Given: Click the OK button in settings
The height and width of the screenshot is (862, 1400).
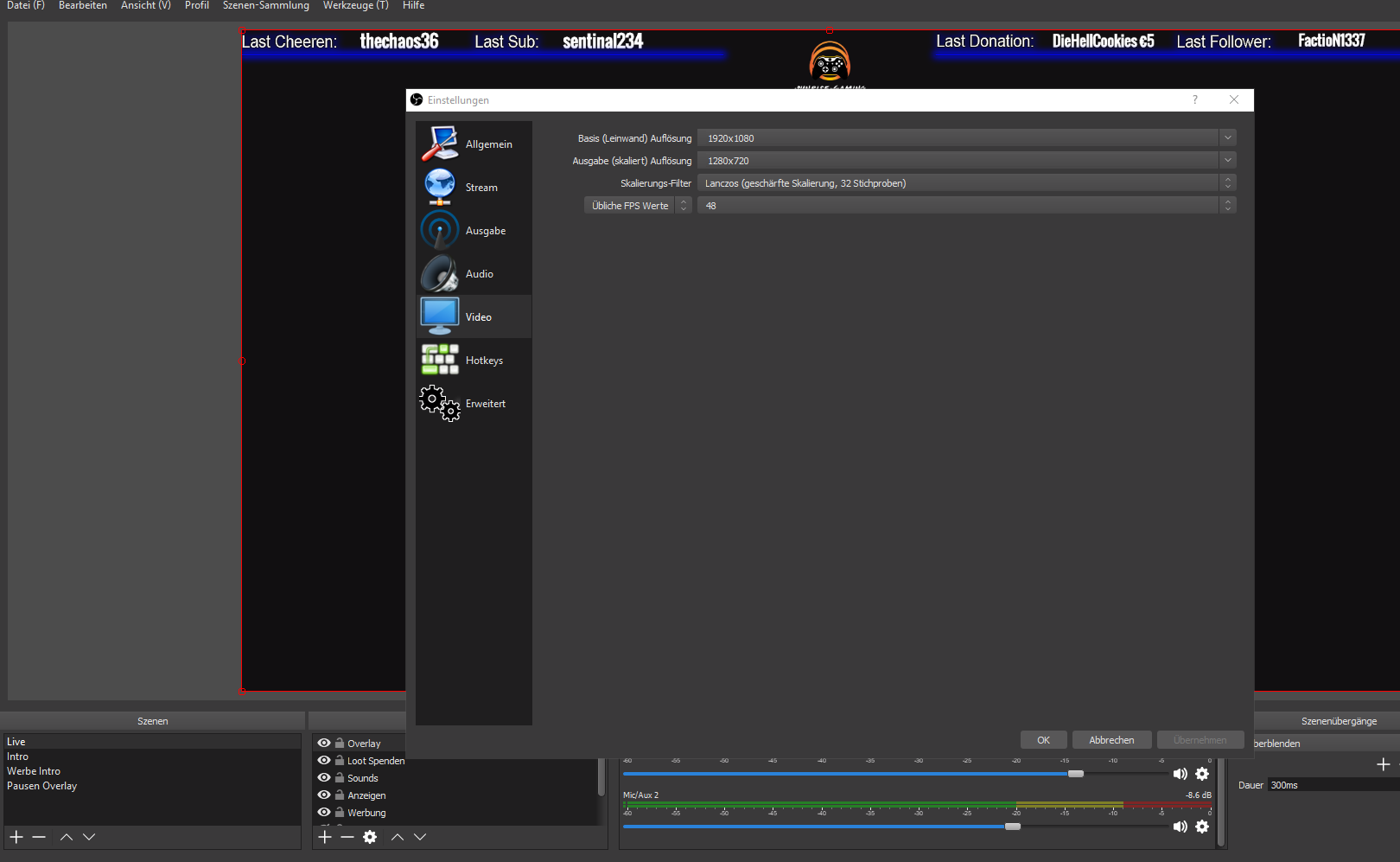Looking at the screenshot, I should (x=1043, y=740).
